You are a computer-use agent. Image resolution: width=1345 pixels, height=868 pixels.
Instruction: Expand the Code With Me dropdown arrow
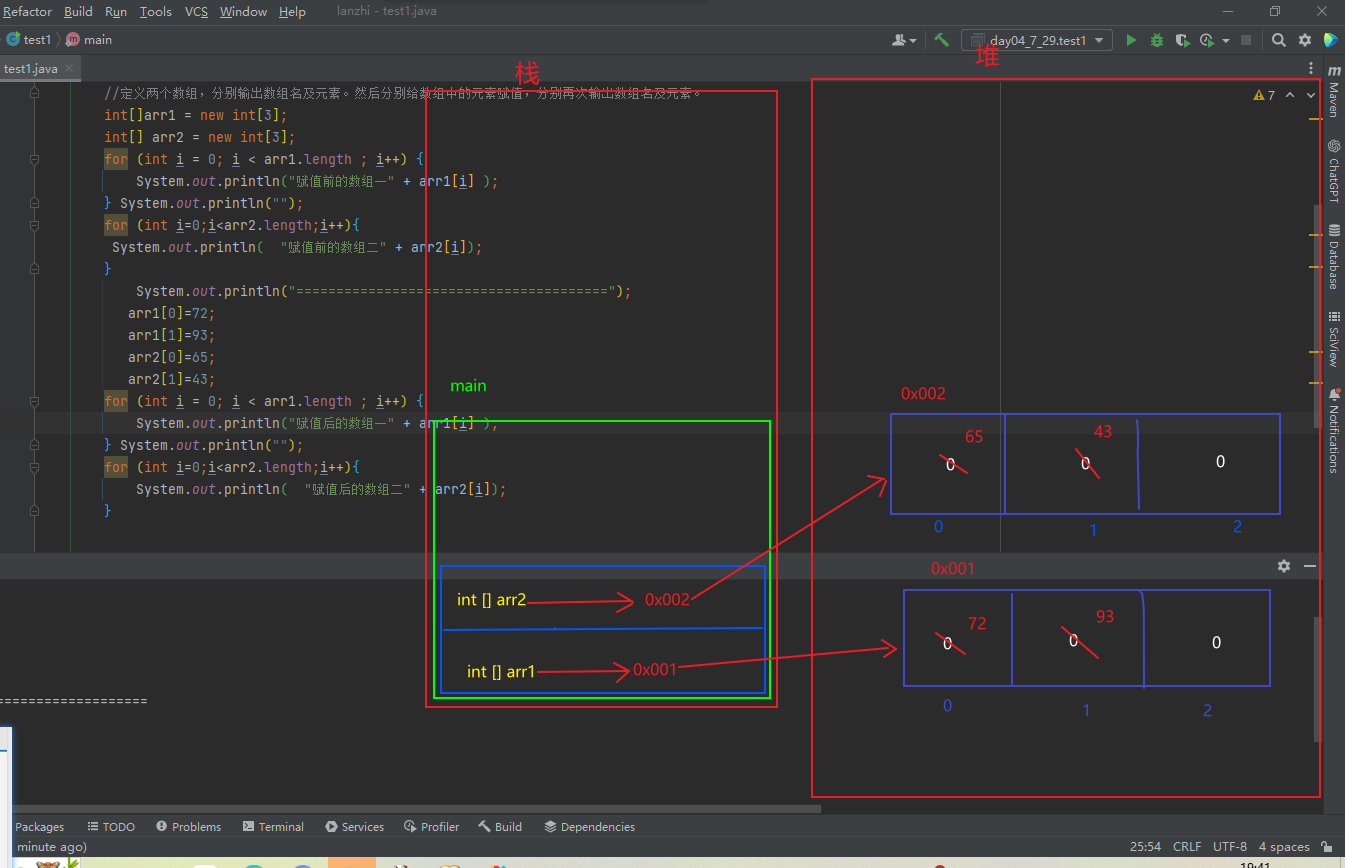point(913,41)
